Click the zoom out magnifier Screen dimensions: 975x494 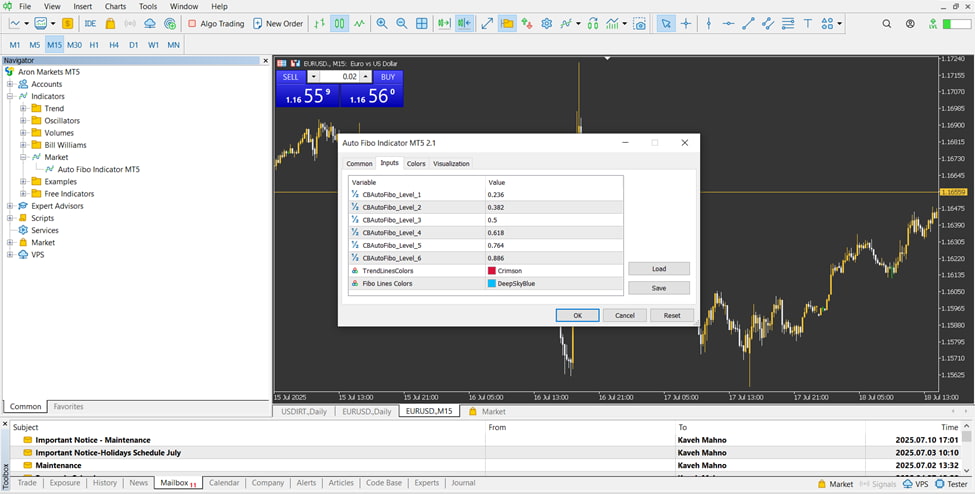[402, 24]
